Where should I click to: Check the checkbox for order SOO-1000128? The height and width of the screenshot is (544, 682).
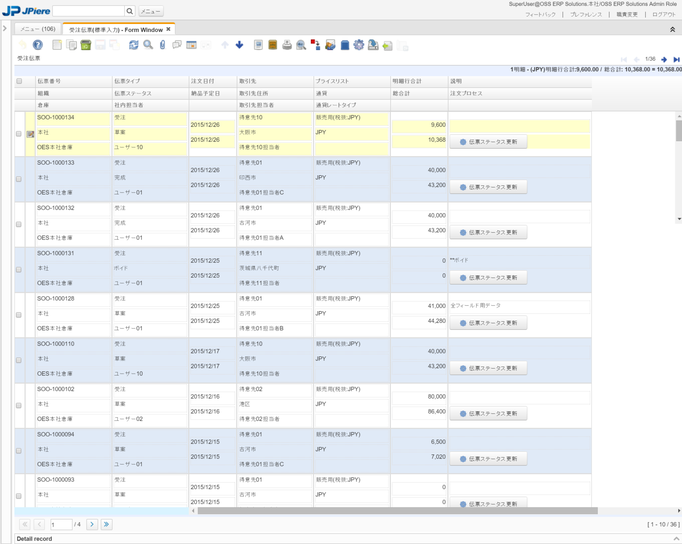[x=19, y=315]
